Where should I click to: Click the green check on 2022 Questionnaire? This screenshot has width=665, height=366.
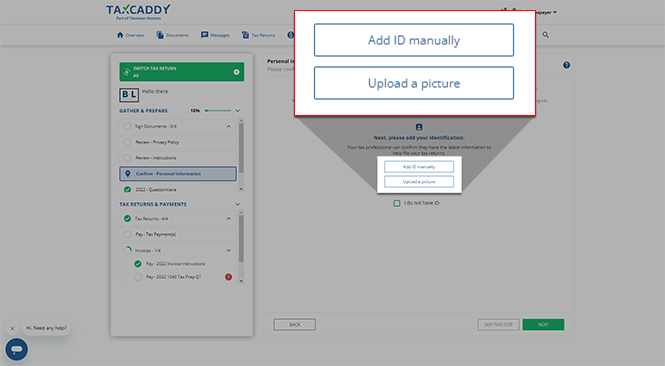coord(127,190)
